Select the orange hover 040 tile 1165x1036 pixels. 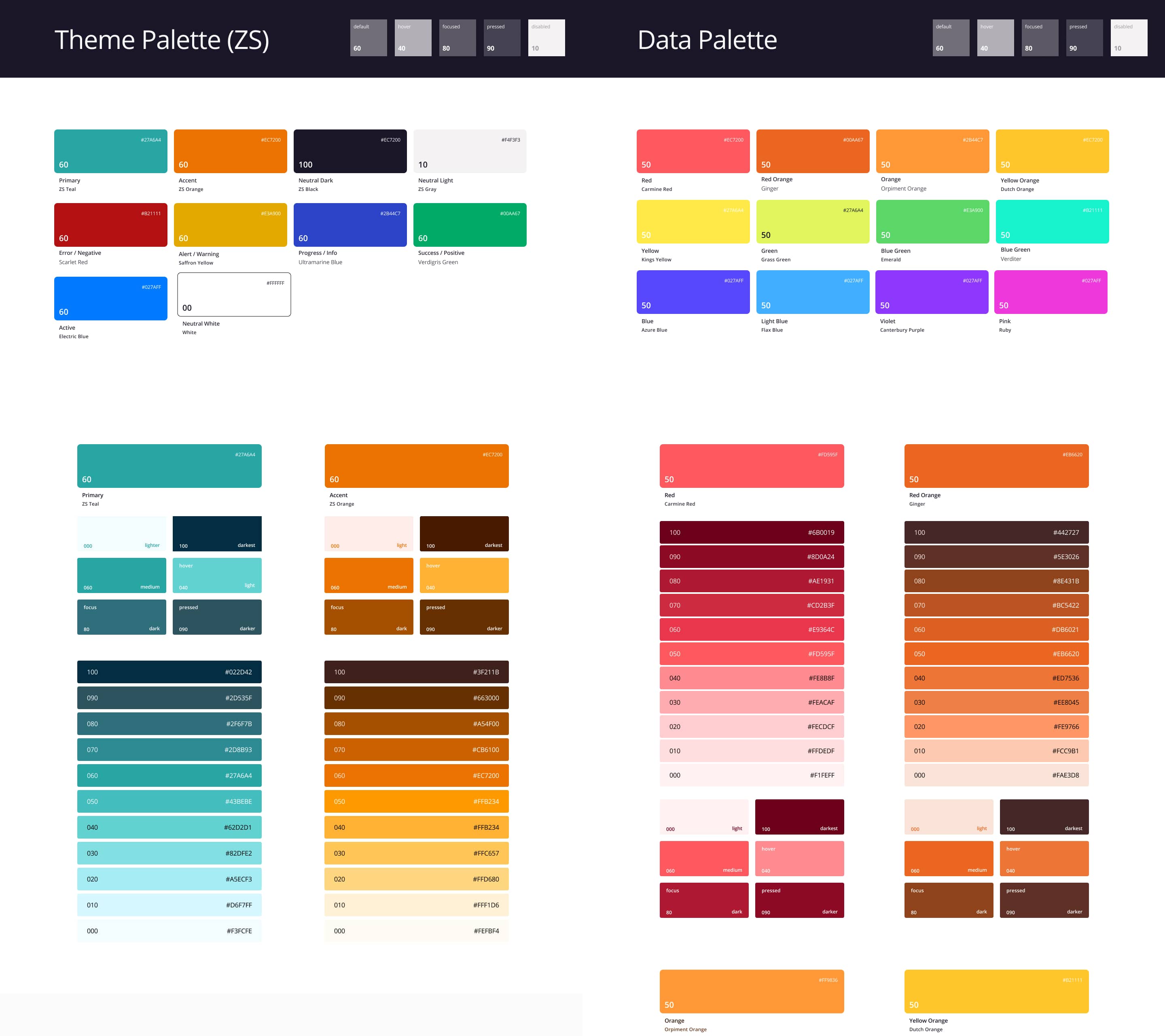[x=464, y=575]
